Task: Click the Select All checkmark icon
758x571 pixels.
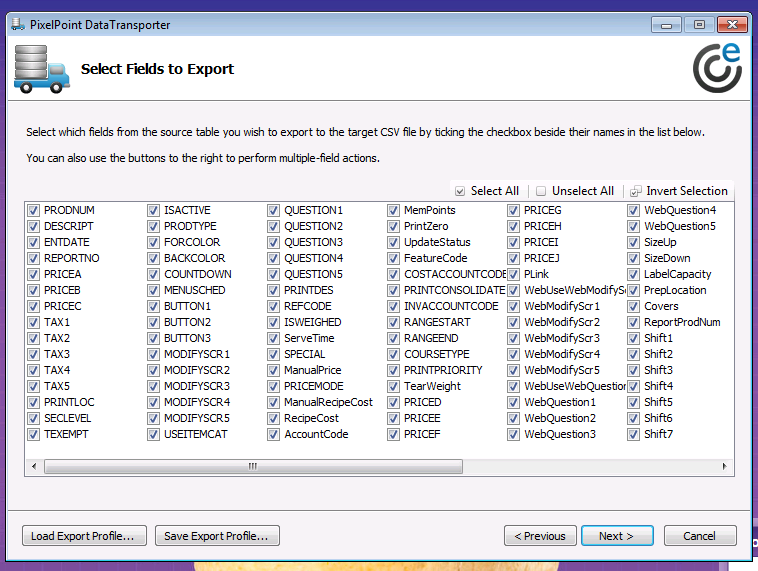Action: coord(460,191)
